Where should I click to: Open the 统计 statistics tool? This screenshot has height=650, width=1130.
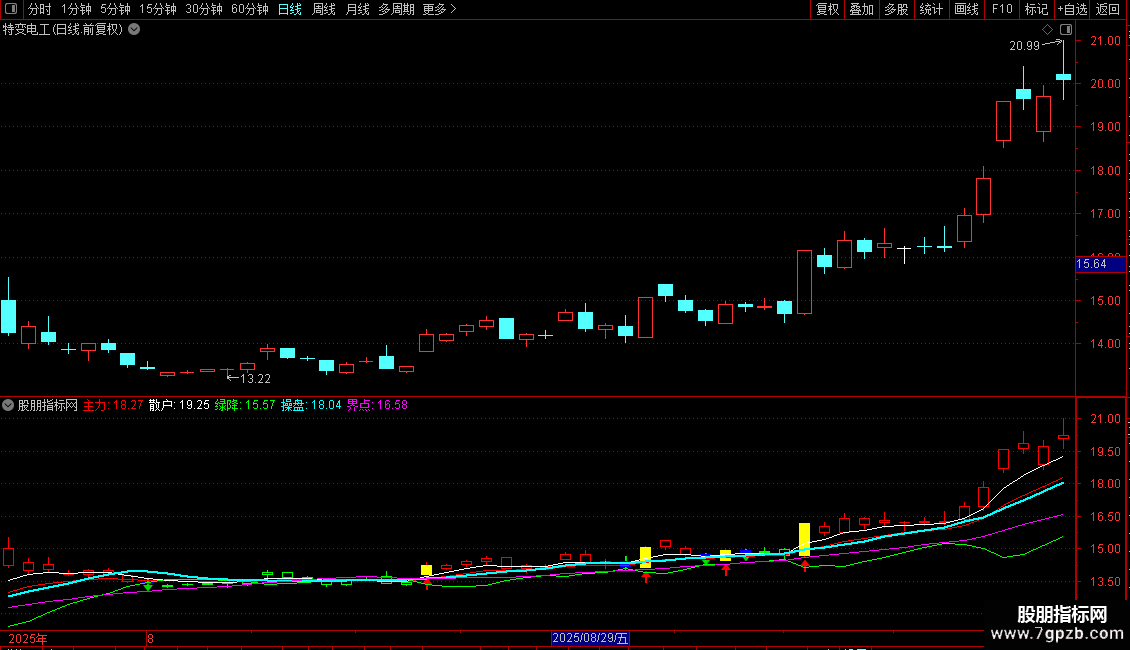click(930, 9)
